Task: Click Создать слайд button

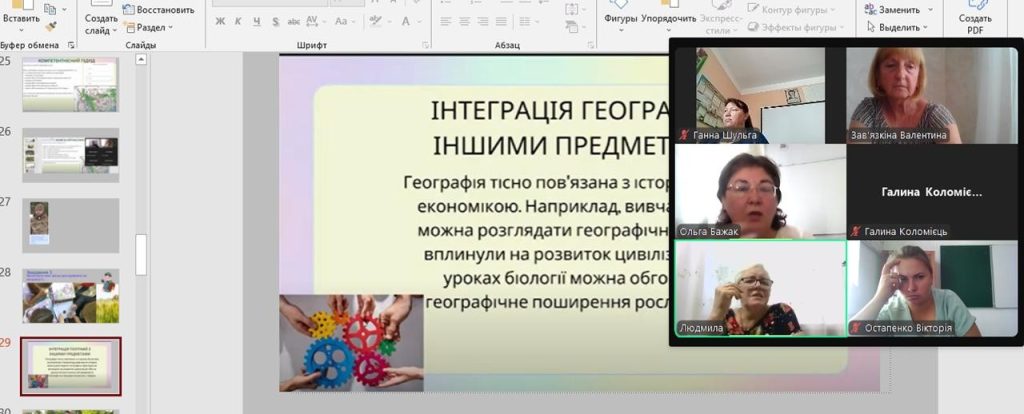Action: [101, 20]
